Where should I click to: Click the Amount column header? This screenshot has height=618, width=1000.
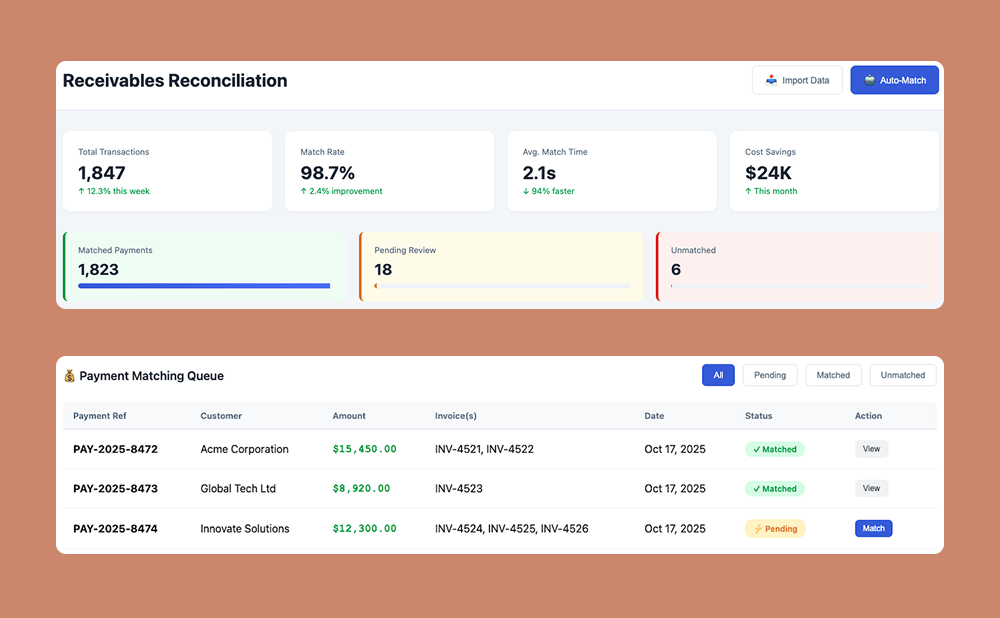pyautogui.click(x=349, y=416)
